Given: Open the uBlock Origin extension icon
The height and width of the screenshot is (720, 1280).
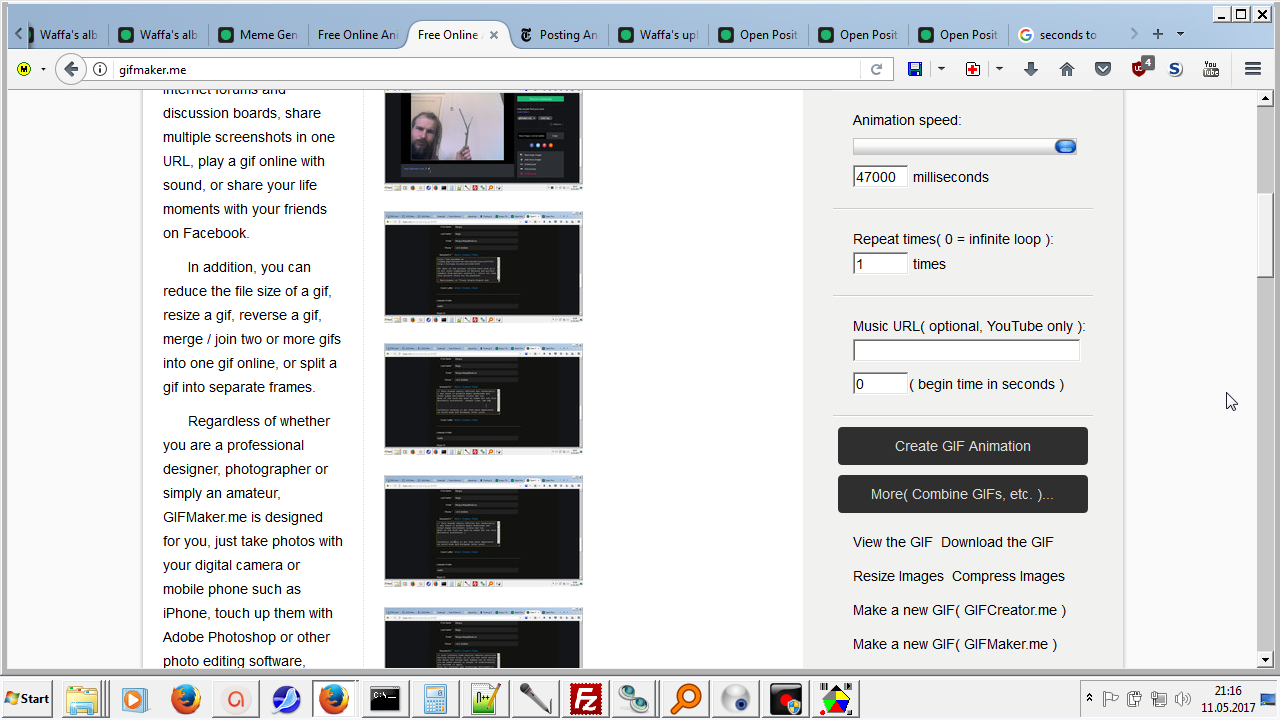Looking at the screenshot, I should click(x=1141, y=68).
